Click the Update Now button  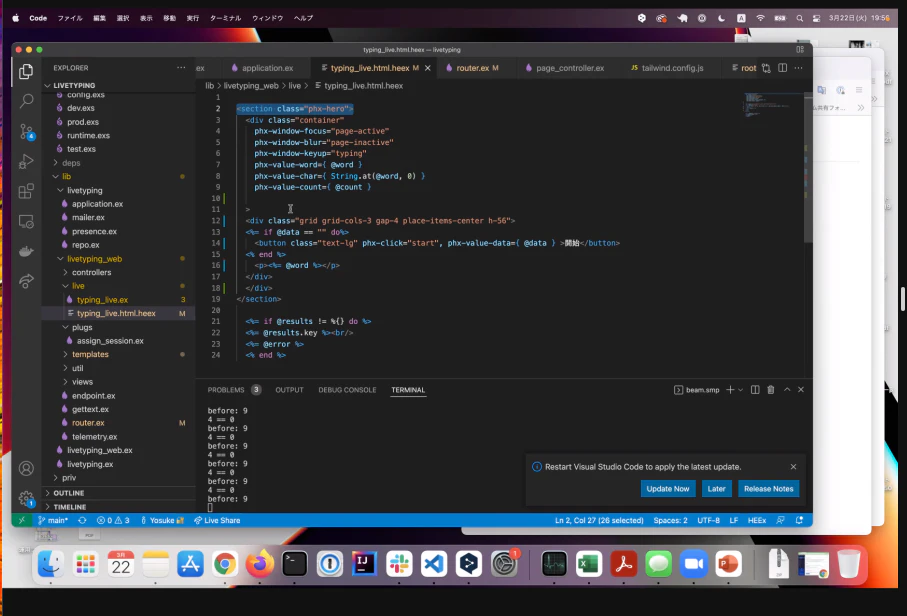point(668,489)
